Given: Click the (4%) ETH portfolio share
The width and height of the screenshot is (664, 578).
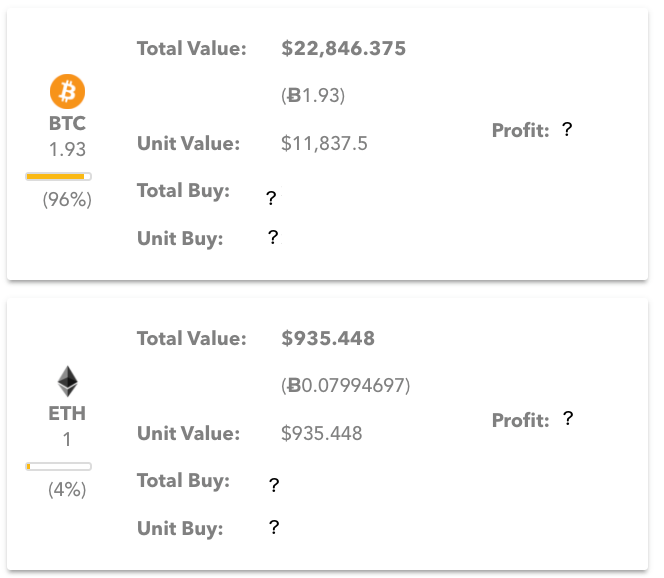Looking at the screenshot, I should point(67,490).
